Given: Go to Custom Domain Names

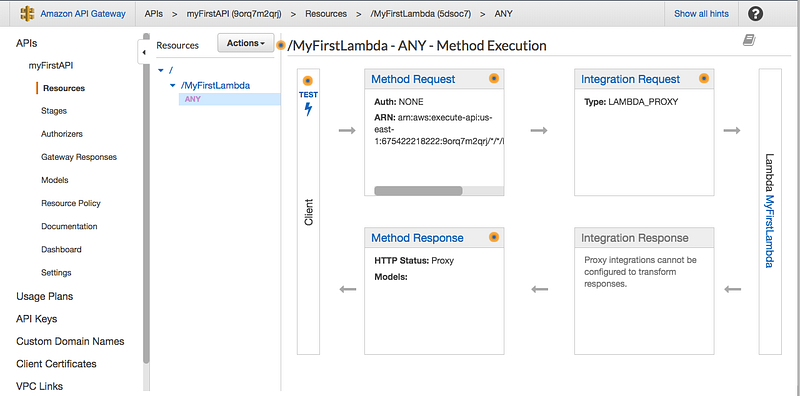Looking at the screenshot, I should pos(70,341).
